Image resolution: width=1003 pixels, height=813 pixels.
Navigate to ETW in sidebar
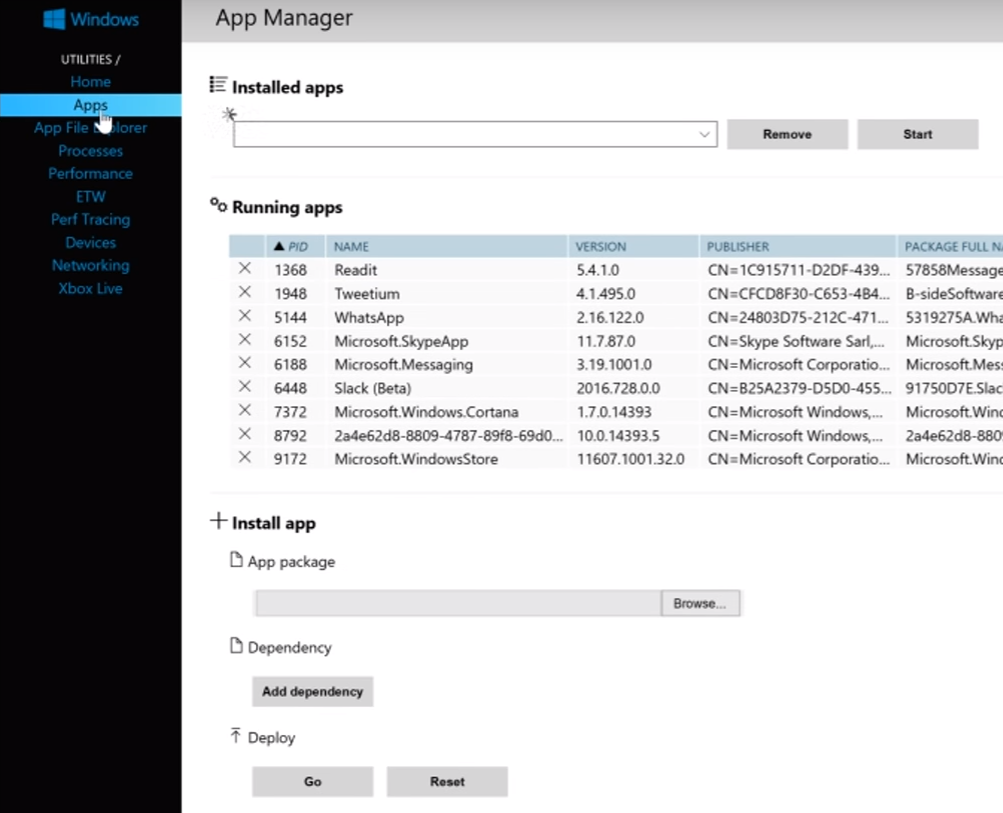(90, 196)
